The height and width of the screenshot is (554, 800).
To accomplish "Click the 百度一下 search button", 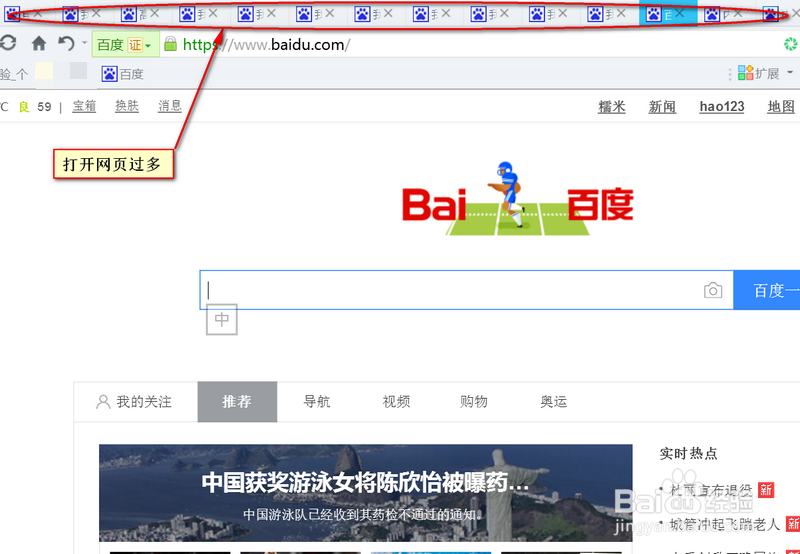I will point(767,290).
